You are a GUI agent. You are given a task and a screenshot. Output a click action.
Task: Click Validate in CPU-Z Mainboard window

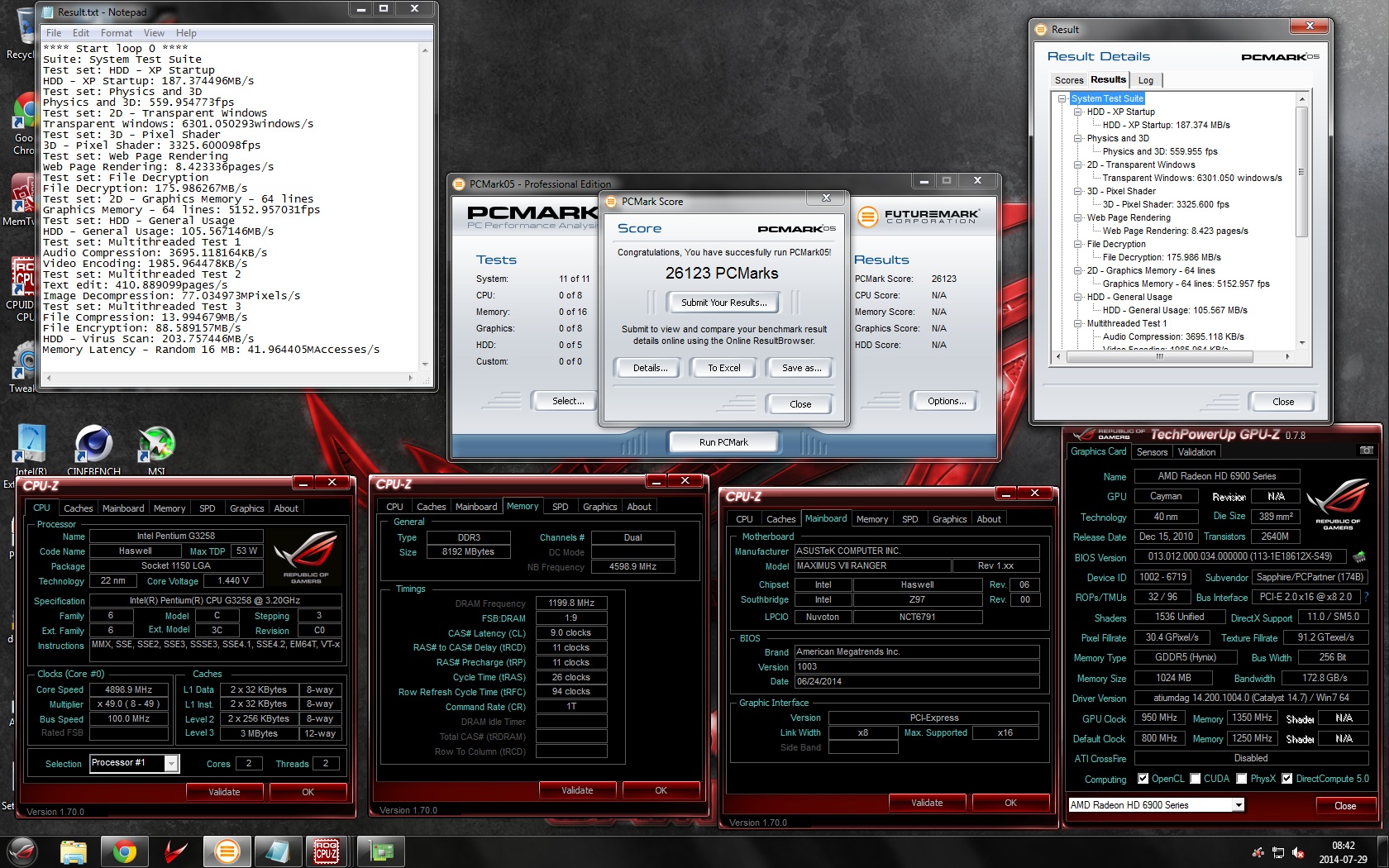point(927,803)
